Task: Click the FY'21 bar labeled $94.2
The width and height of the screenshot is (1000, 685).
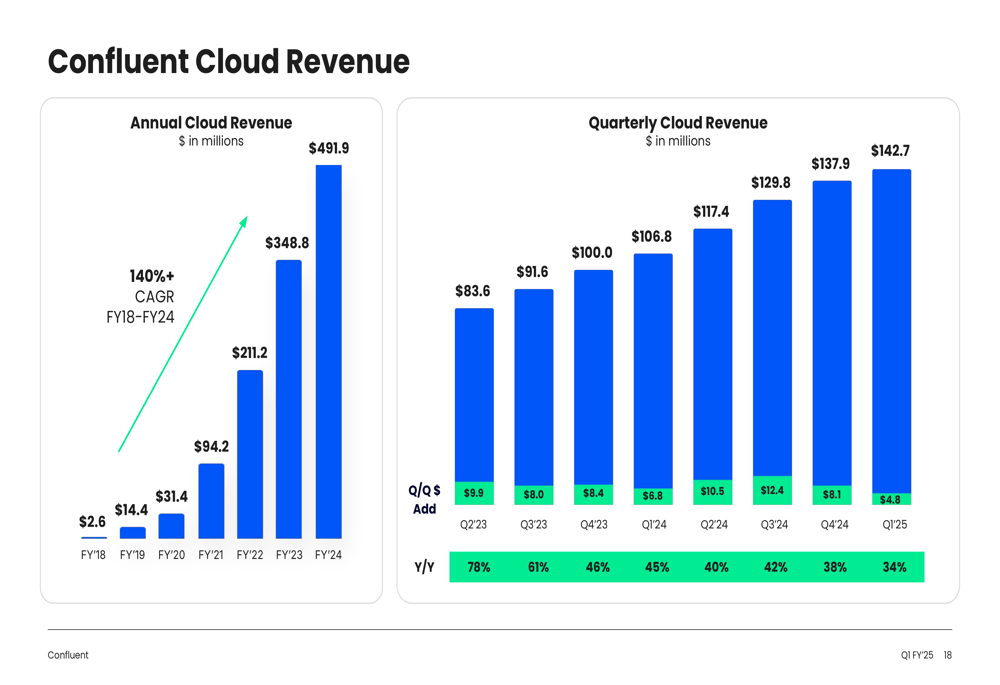Action: pos(211,500)
